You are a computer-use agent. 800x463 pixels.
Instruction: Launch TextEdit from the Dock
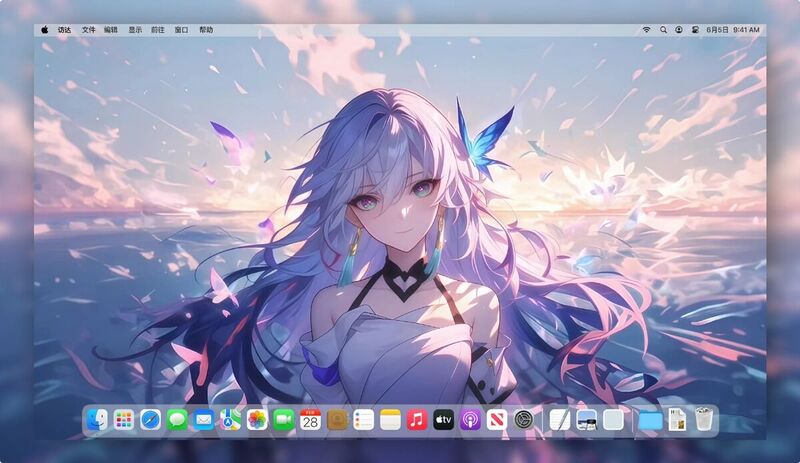560,420
